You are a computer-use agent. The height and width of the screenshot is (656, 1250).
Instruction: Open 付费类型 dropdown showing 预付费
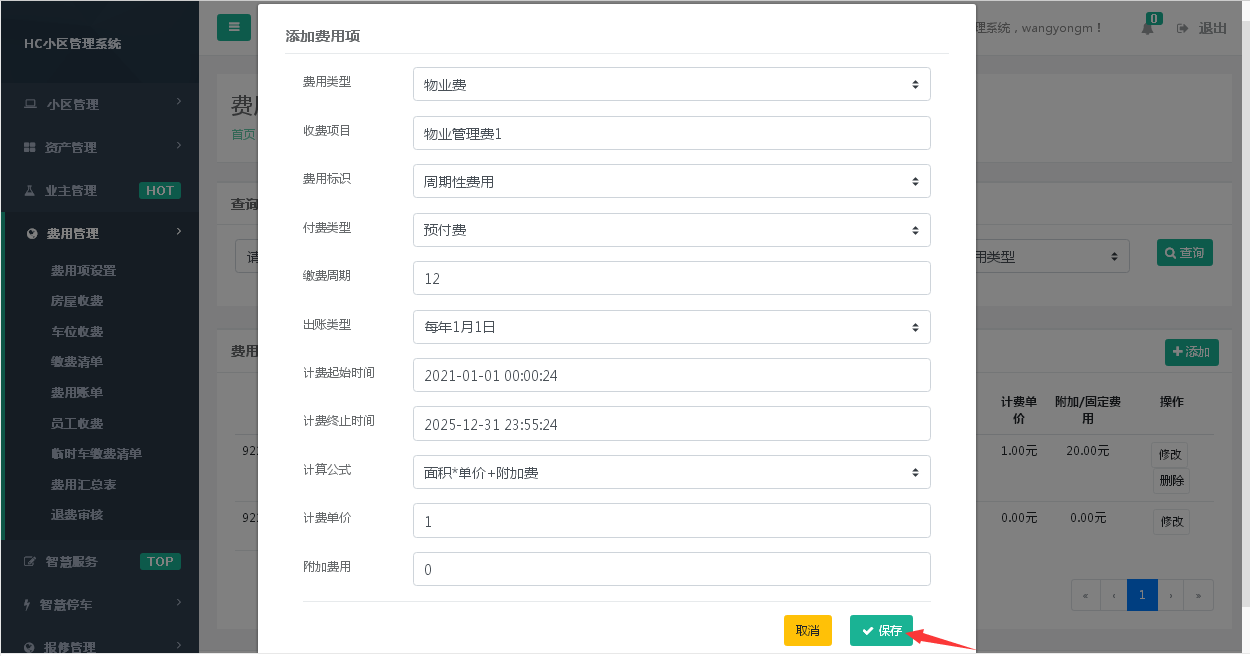671,230
